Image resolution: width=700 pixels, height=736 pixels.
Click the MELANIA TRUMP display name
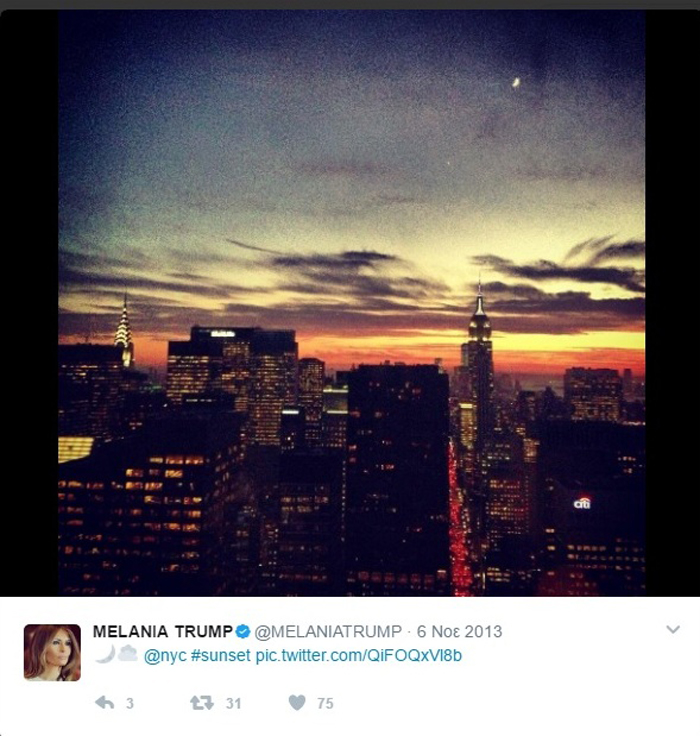pos(163,632)
